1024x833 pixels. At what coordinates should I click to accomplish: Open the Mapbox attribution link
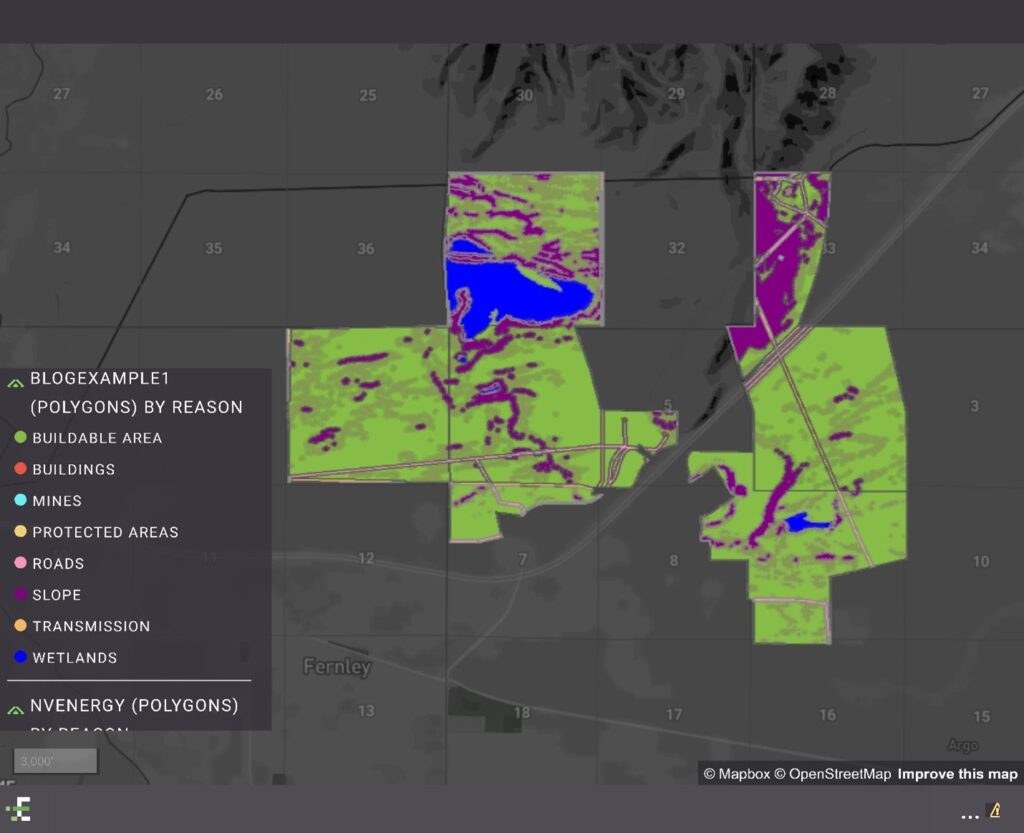[x=736, y=774]
